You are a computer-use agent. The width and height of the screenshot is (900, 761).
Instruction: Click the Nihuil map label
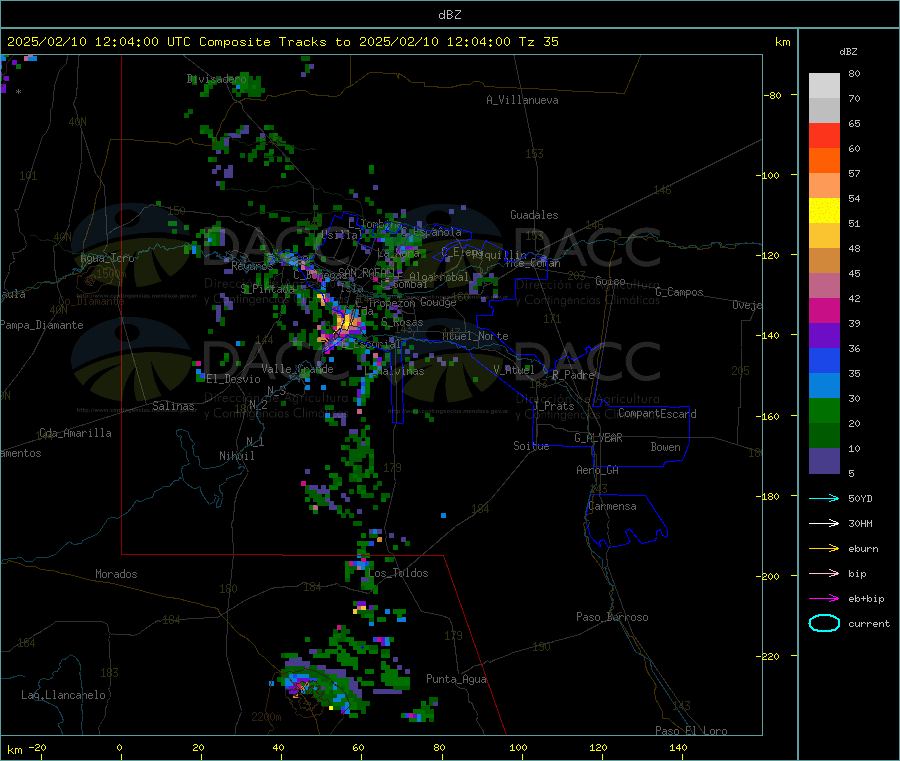pyautogui.click(x=237, y=456)
